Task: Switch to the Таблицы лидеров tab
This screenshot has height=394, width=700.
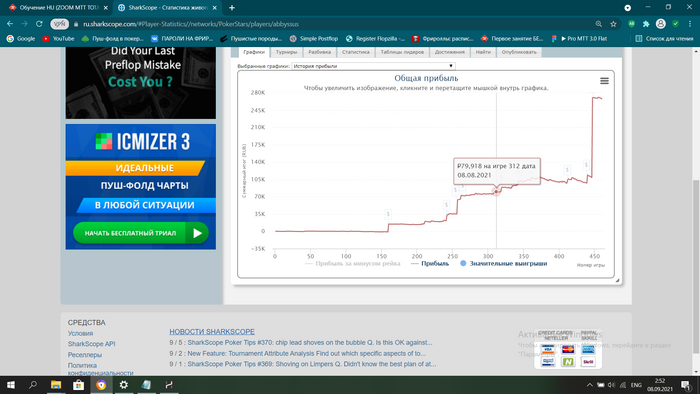Action: pyautogui.click(x=402, y=52)
